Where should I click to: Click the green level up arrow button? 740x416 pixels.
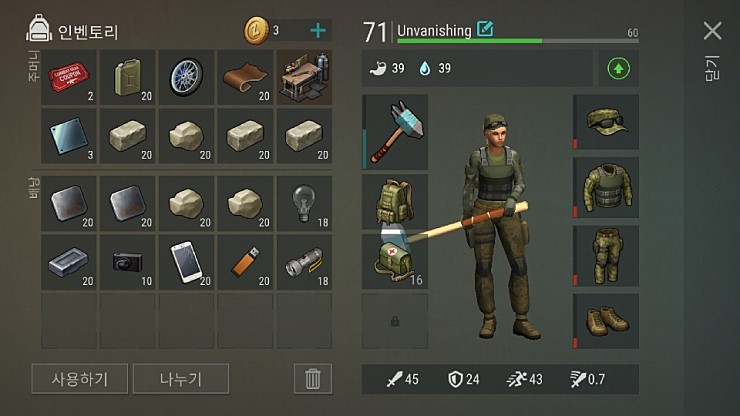click(x=618, y=69)
